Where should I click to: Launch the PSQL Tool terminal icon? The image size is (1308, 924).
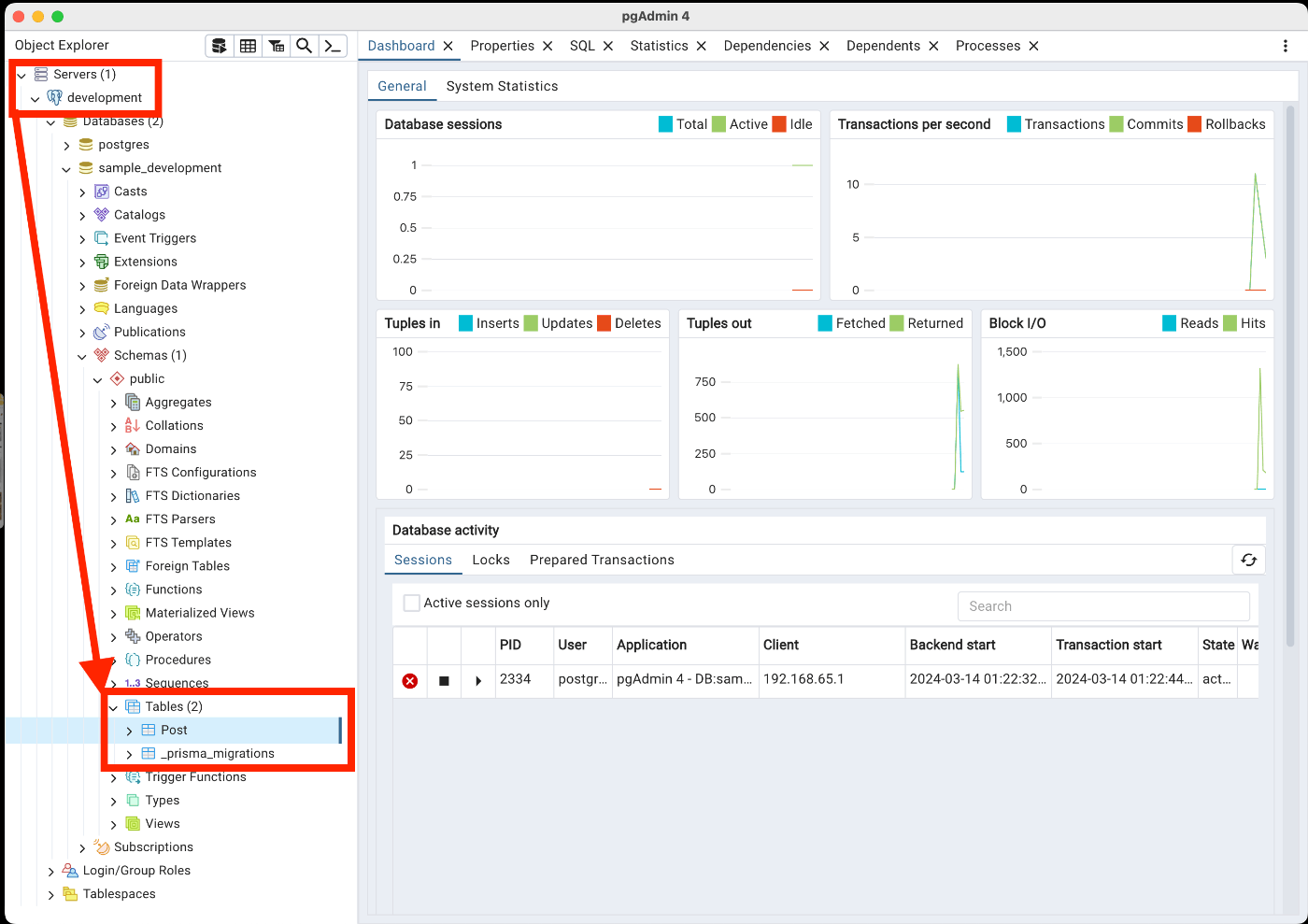333,46
